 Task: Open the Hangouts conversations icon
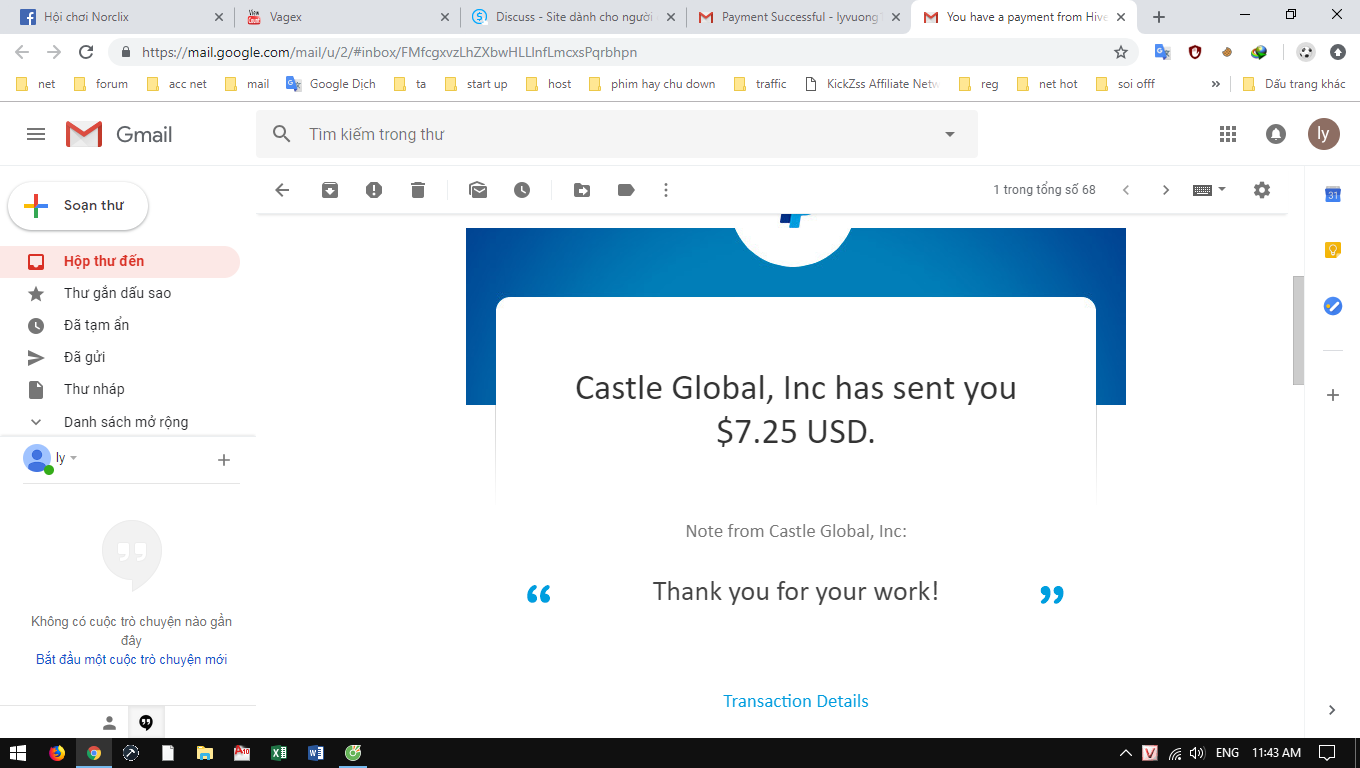coord(146,723)
